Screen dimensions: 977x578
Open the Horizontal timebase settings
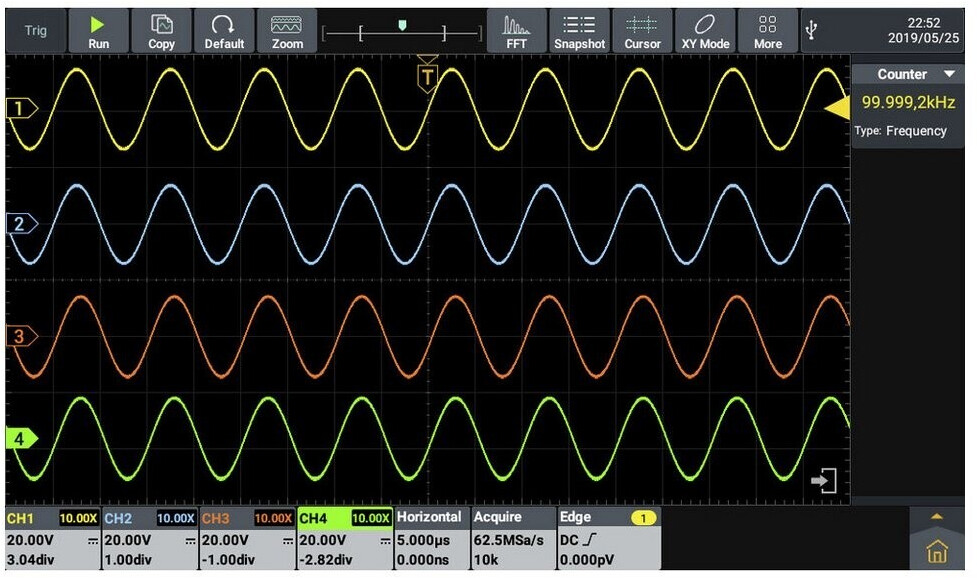tap(431, 539)
